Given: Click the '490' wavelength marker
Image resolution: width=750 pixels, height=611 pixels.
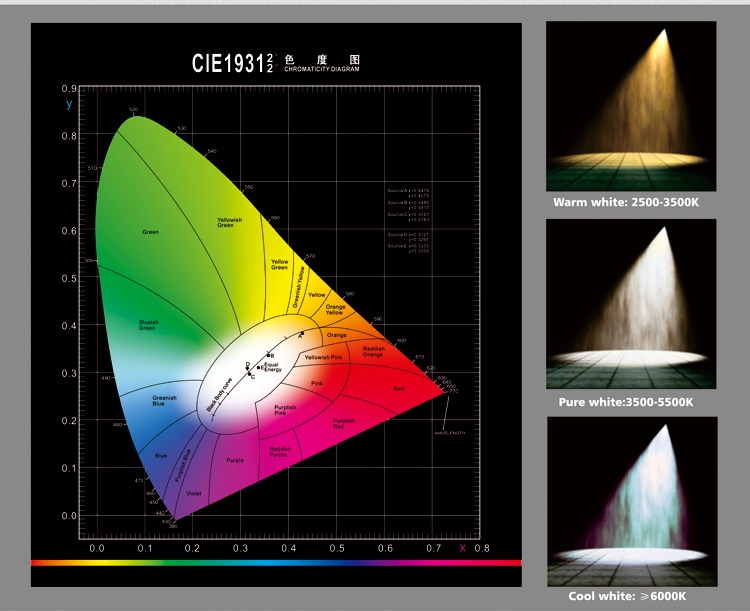Looking at the screenshot, I should (x=106, y=378).
